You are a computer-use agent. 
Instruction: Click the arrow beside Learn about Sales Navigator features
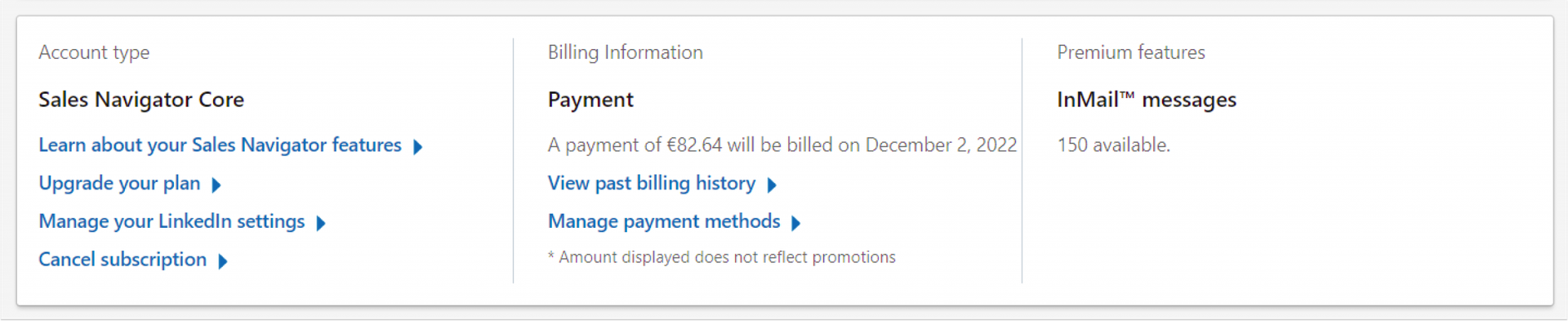[x=417, y=147]
